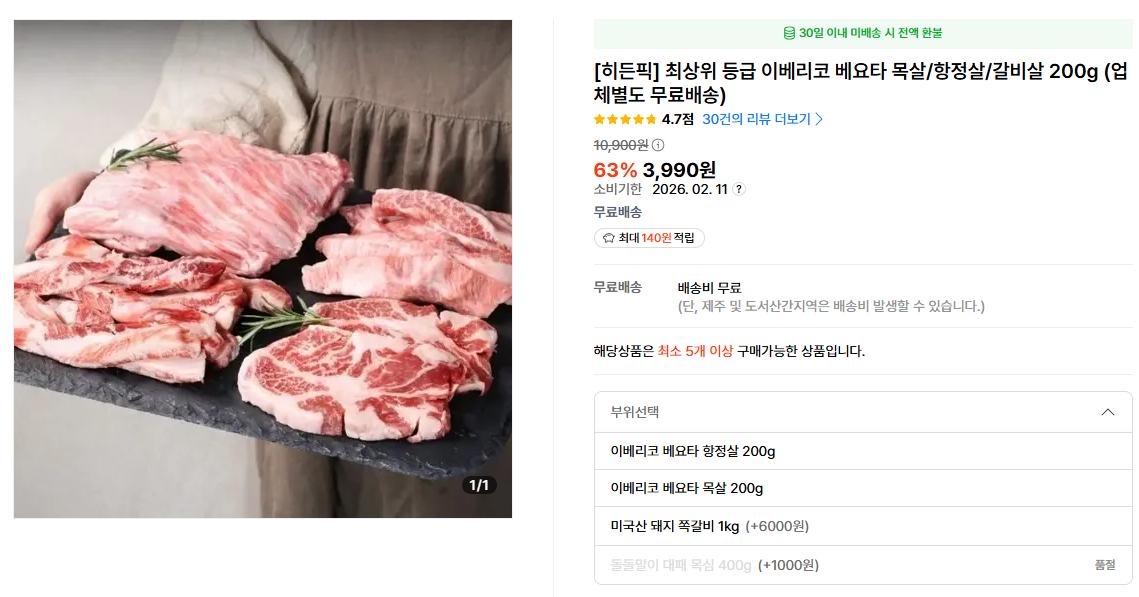
Task: Click the 최대 140원 적립 badge text
Action: point(656,238)
